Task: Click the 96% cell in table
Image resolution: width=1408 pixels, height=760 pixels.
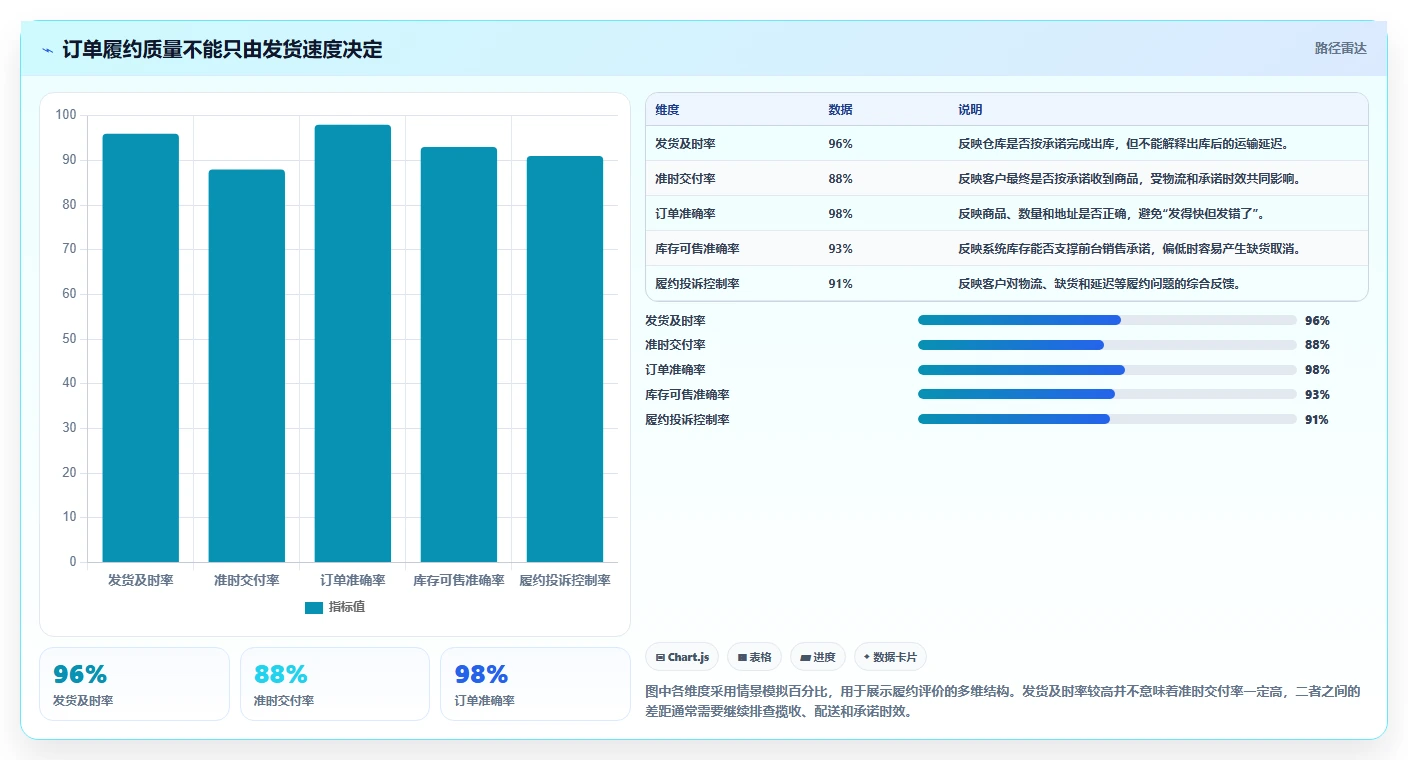Action: click(x=841, y=144)
